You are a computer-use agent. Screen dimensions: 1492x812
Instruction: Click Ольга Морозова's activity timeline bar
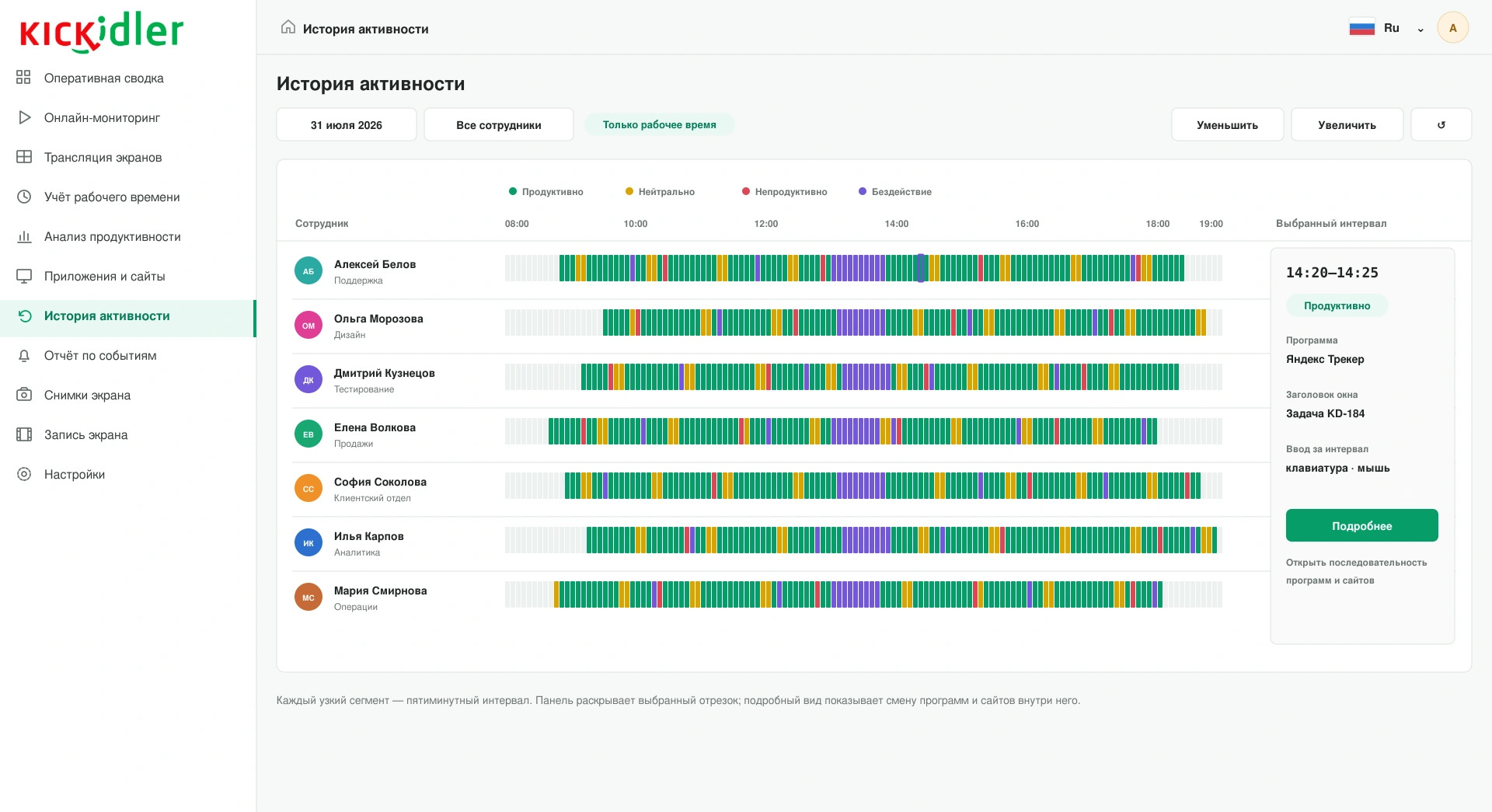pyautogui.click(x=863, y=322)
